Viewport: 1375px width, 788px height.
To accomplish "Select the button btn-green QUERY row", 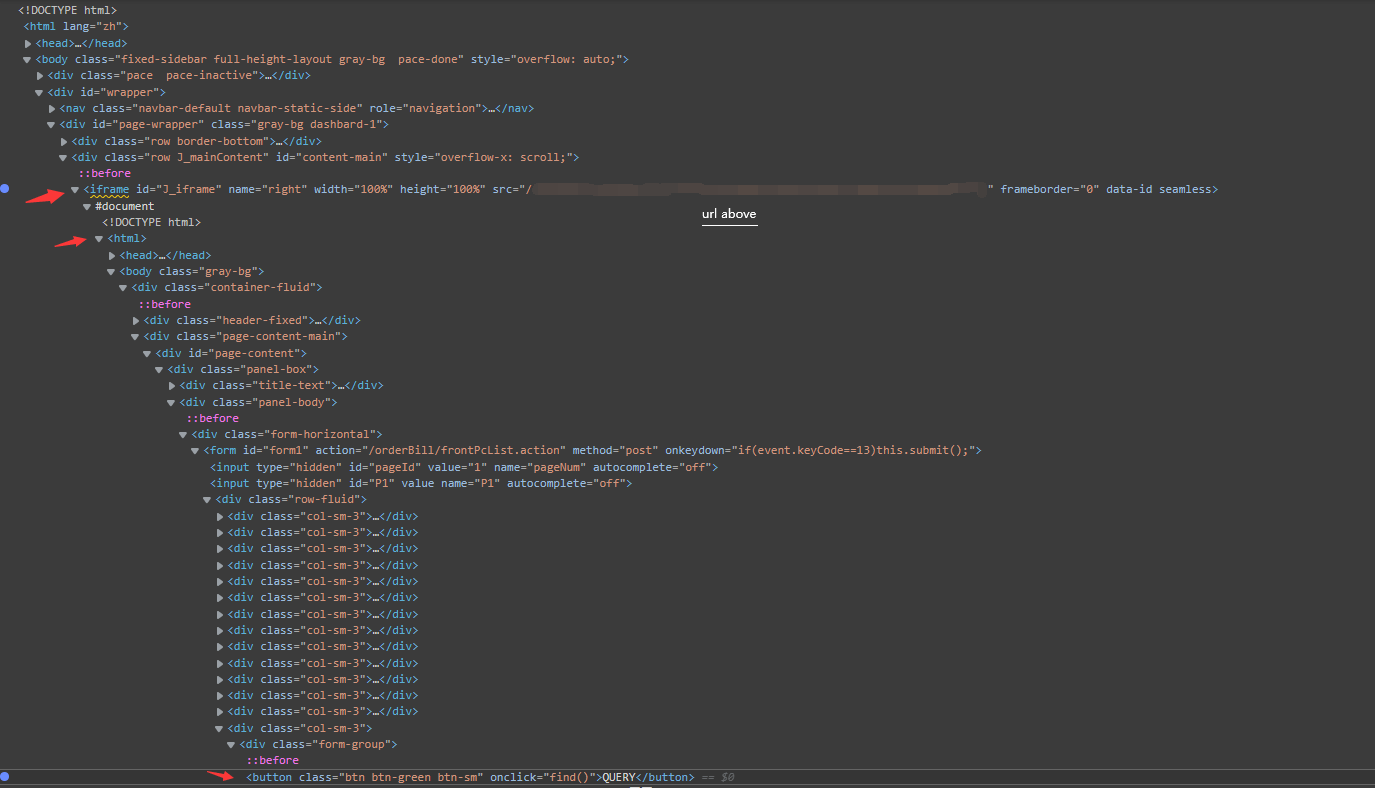I will pos(470,777).
